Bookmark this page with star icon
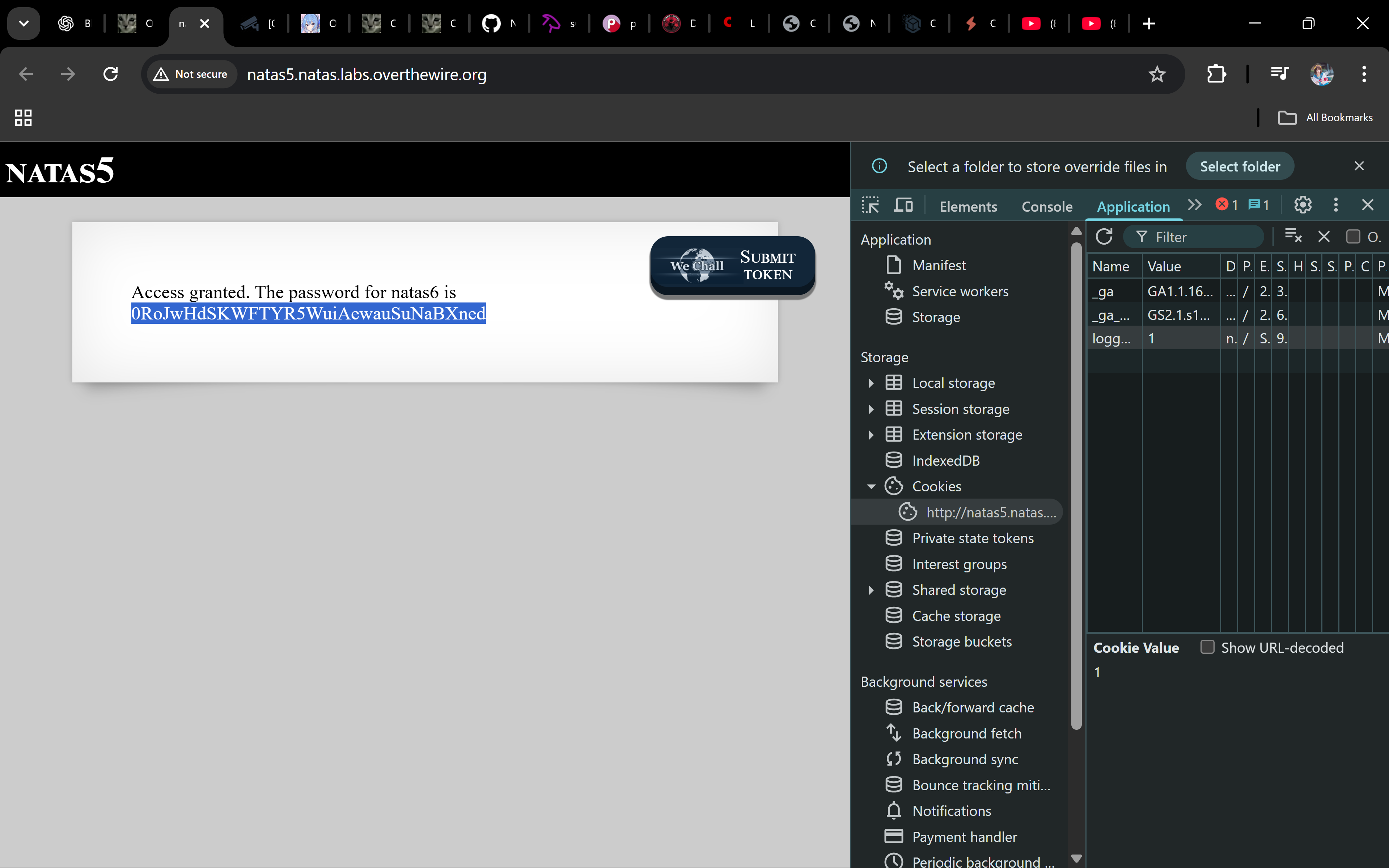 1157,74
